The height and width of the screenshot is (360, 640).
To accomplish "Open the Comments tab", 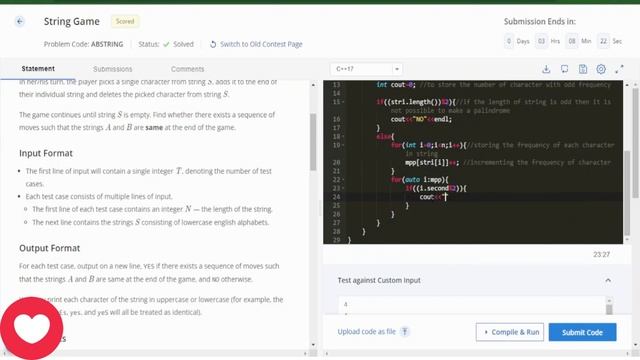I will coord(187,69).
